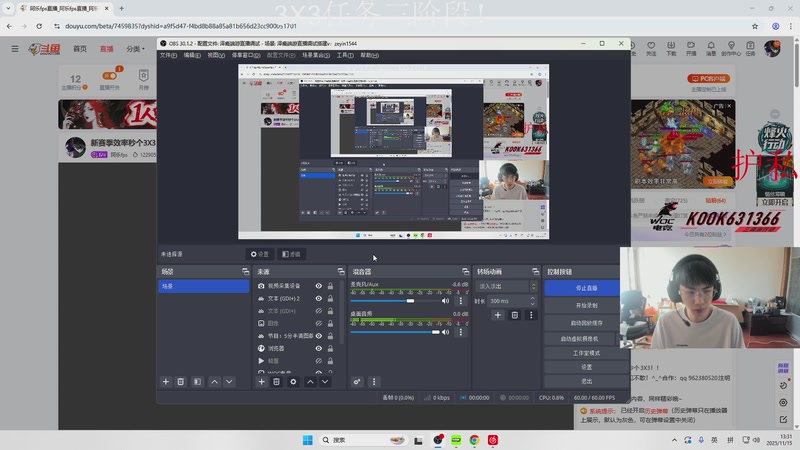Open the transition type dropdown 淡入淡出
Viewport: 800px width, 450px height.
pyautogui.click(x=507, y=286)
